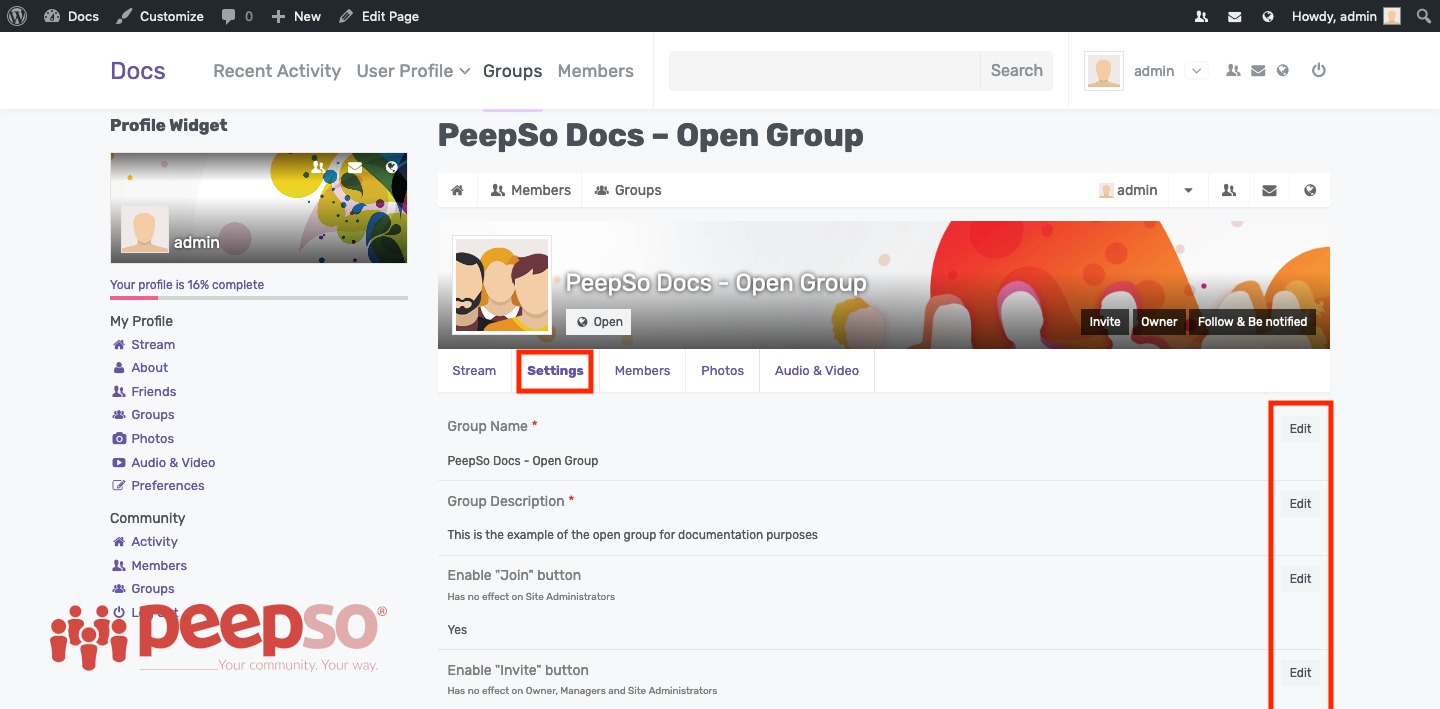Switch to the Settings group tab

tap(555, 370)
